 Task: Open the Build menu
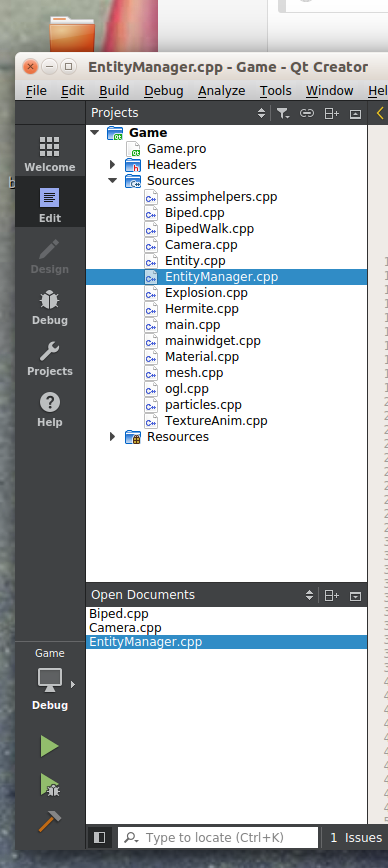[114, 91]
